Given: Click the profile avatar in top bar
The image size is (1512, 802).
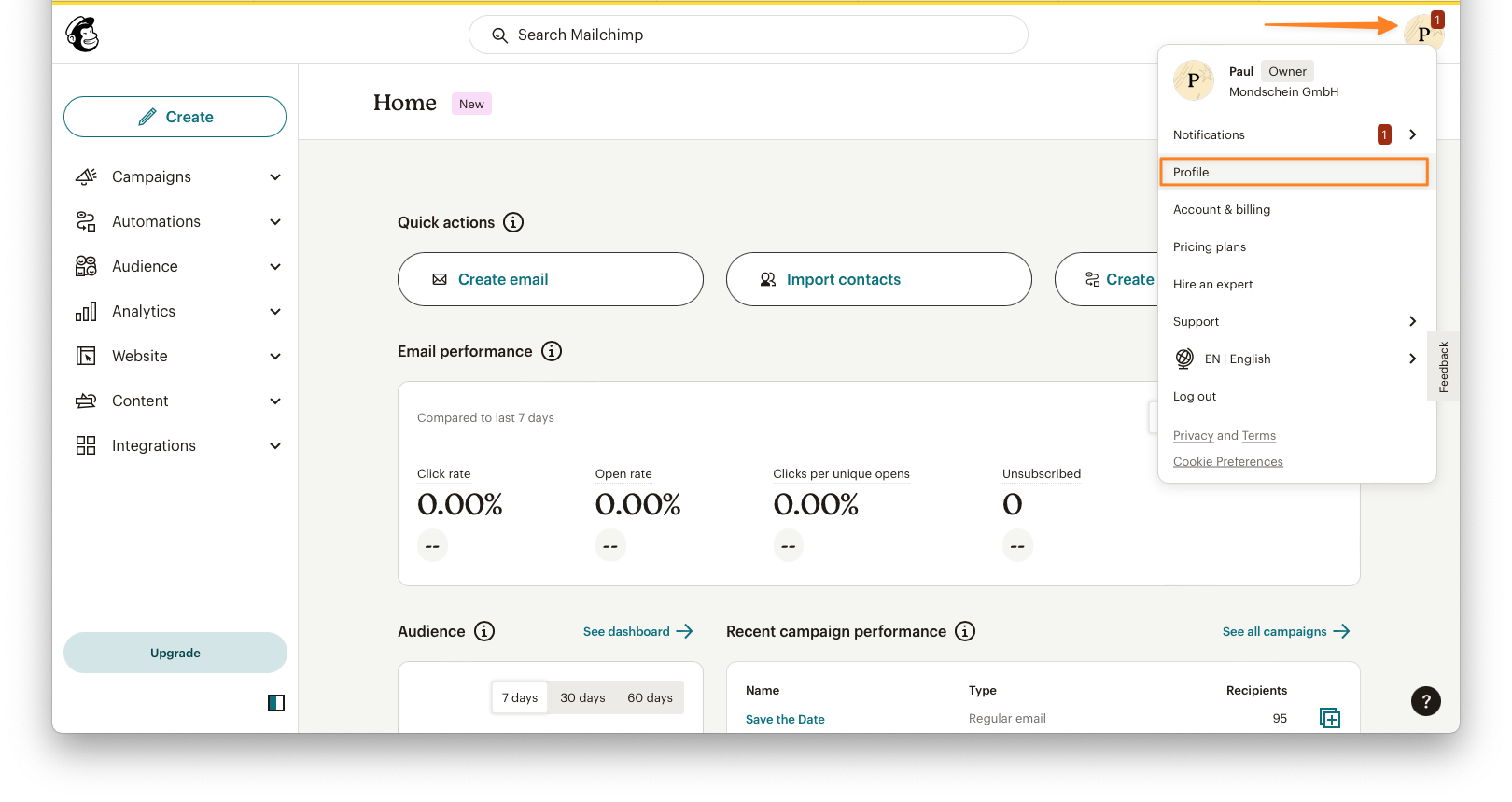Looking at the screenshot, I should pos(1423,34).
